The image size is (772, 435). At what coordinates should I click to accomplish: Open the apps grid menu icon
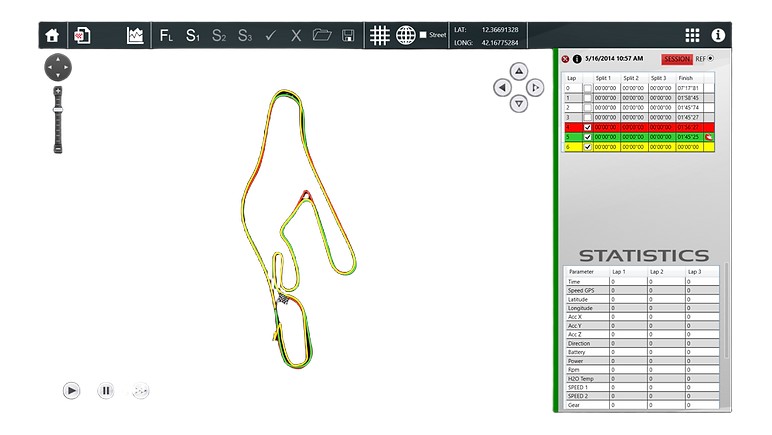[692, 35]
